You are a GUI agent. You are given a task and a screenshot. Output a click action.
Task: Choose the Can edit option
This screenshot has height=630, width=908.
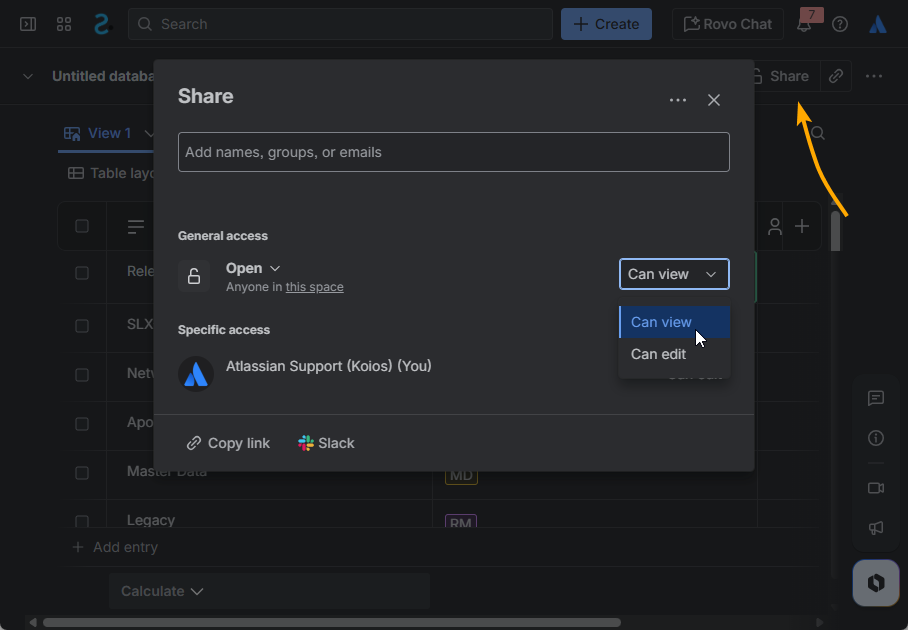point(675,354)
